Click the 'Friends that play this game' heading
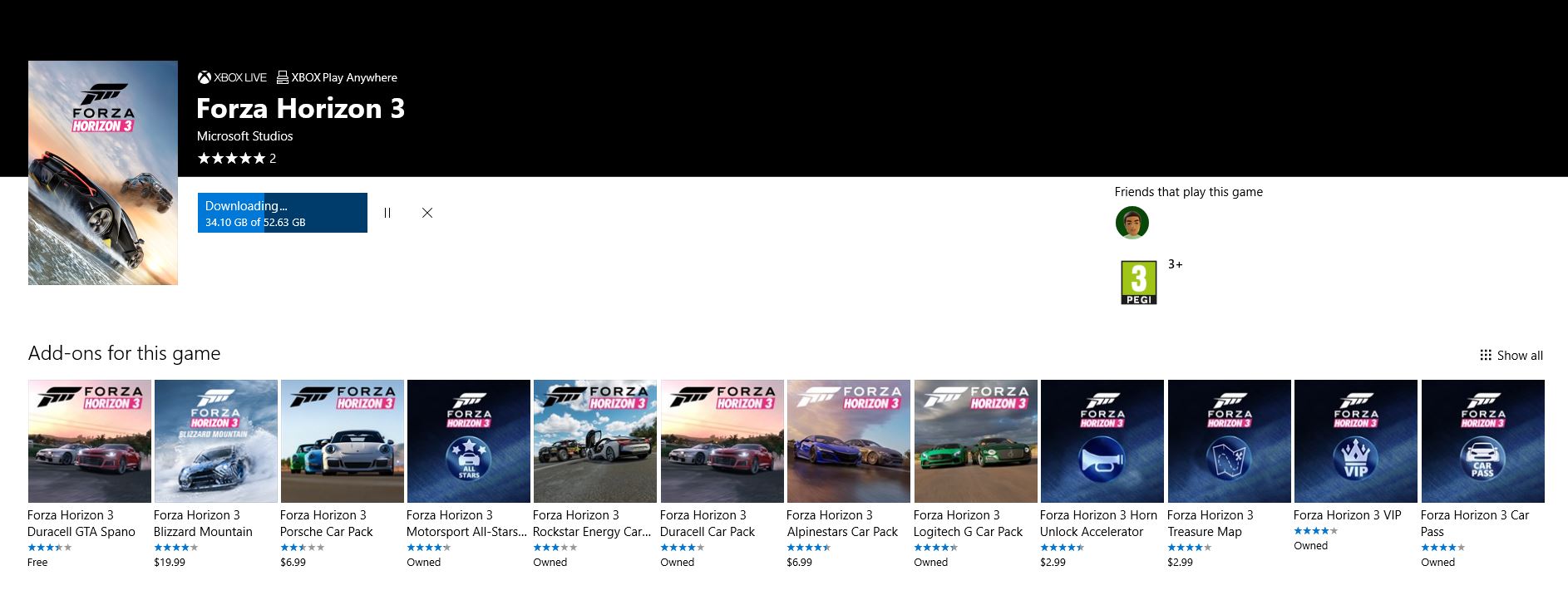This screenshot has height=605, width=1568. [1189, 192]
